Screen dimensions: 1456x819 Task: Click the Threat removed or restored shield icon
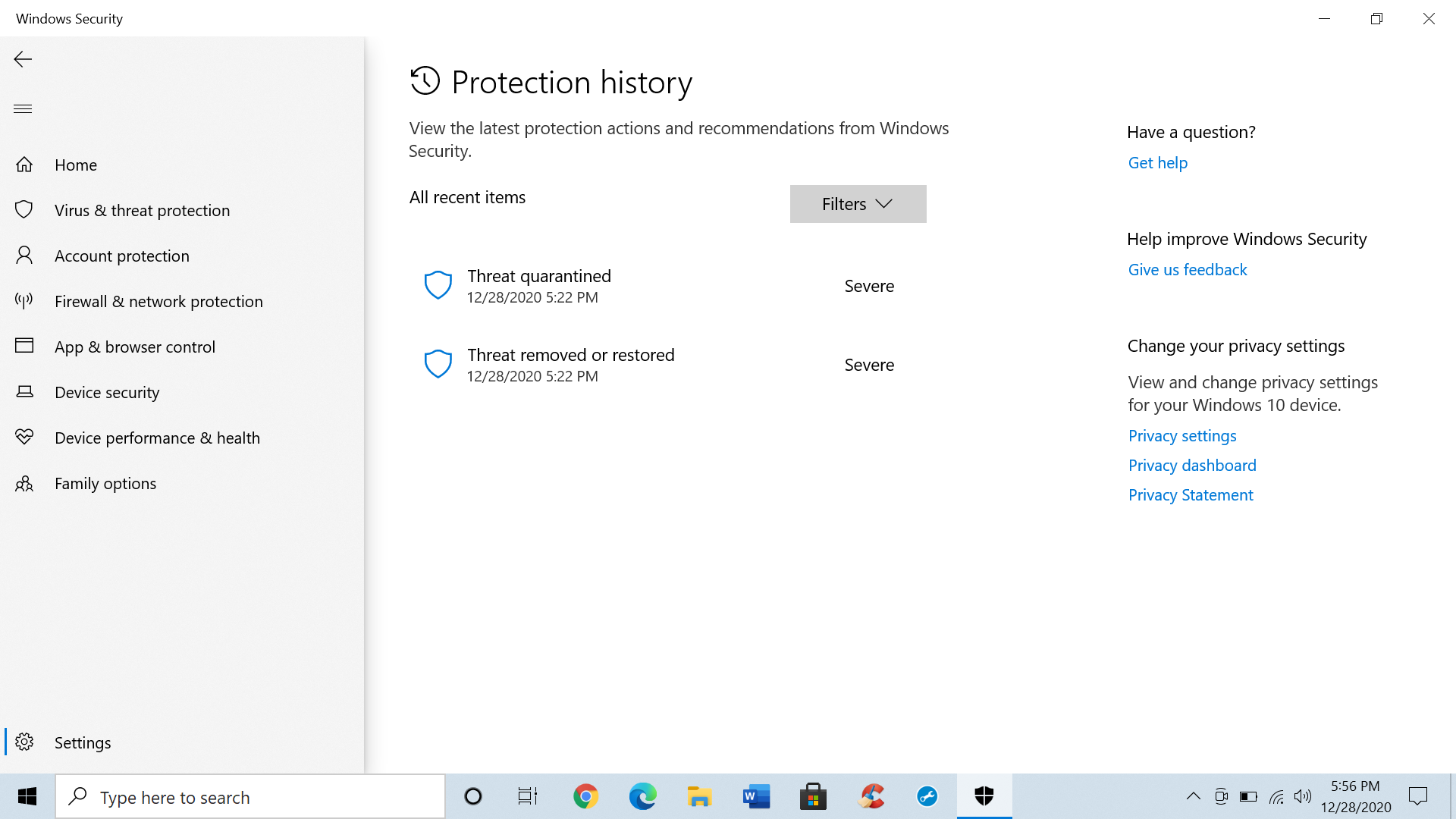click(x=438, y=365)
